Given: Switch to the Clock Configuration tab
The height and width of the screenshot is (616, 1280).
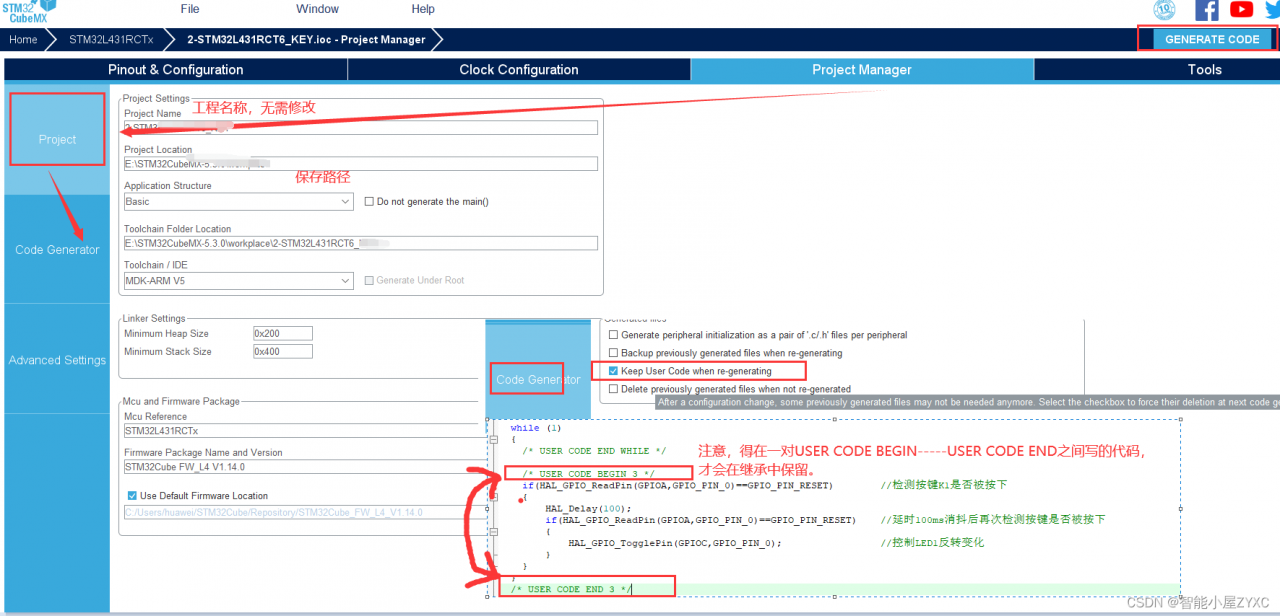Looking at the screenshot, I should coord(519,70).
